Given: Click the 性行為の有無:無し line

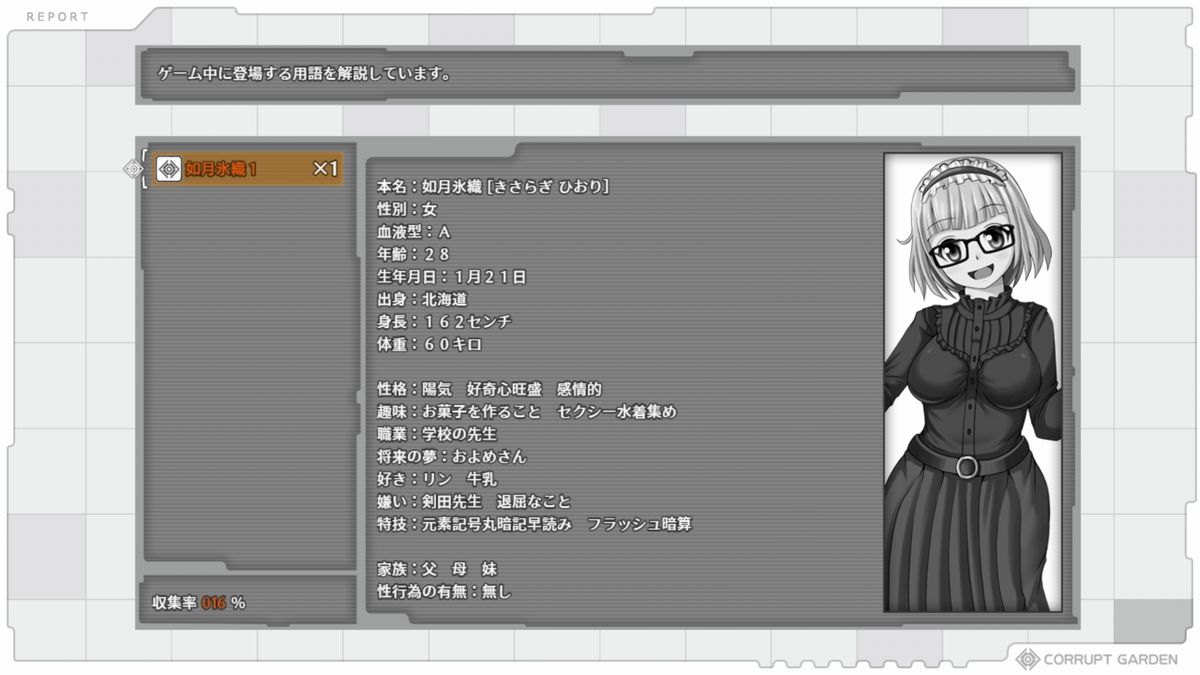Looking at the screenshot, I should 444,591.
